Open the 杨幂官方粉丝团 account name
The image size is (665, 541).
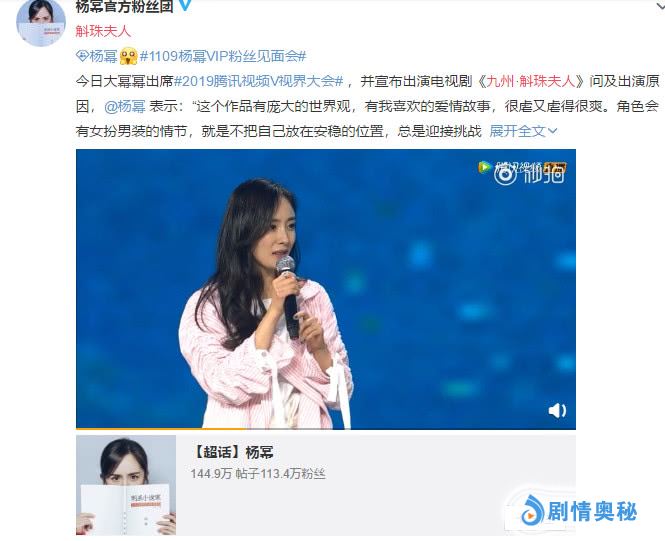pos(125,6)
